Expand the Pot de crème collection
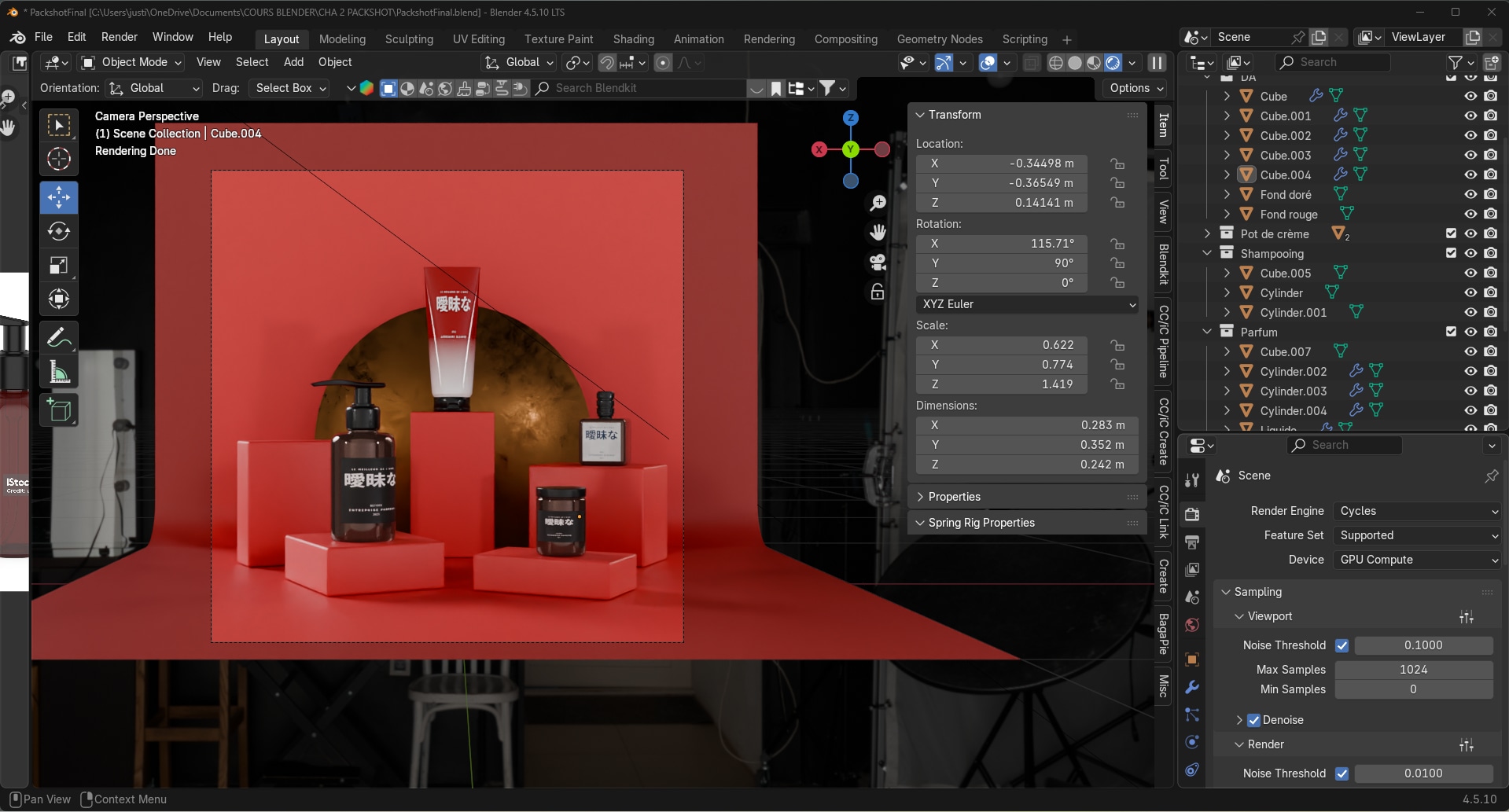 [x=1207, y=233]
